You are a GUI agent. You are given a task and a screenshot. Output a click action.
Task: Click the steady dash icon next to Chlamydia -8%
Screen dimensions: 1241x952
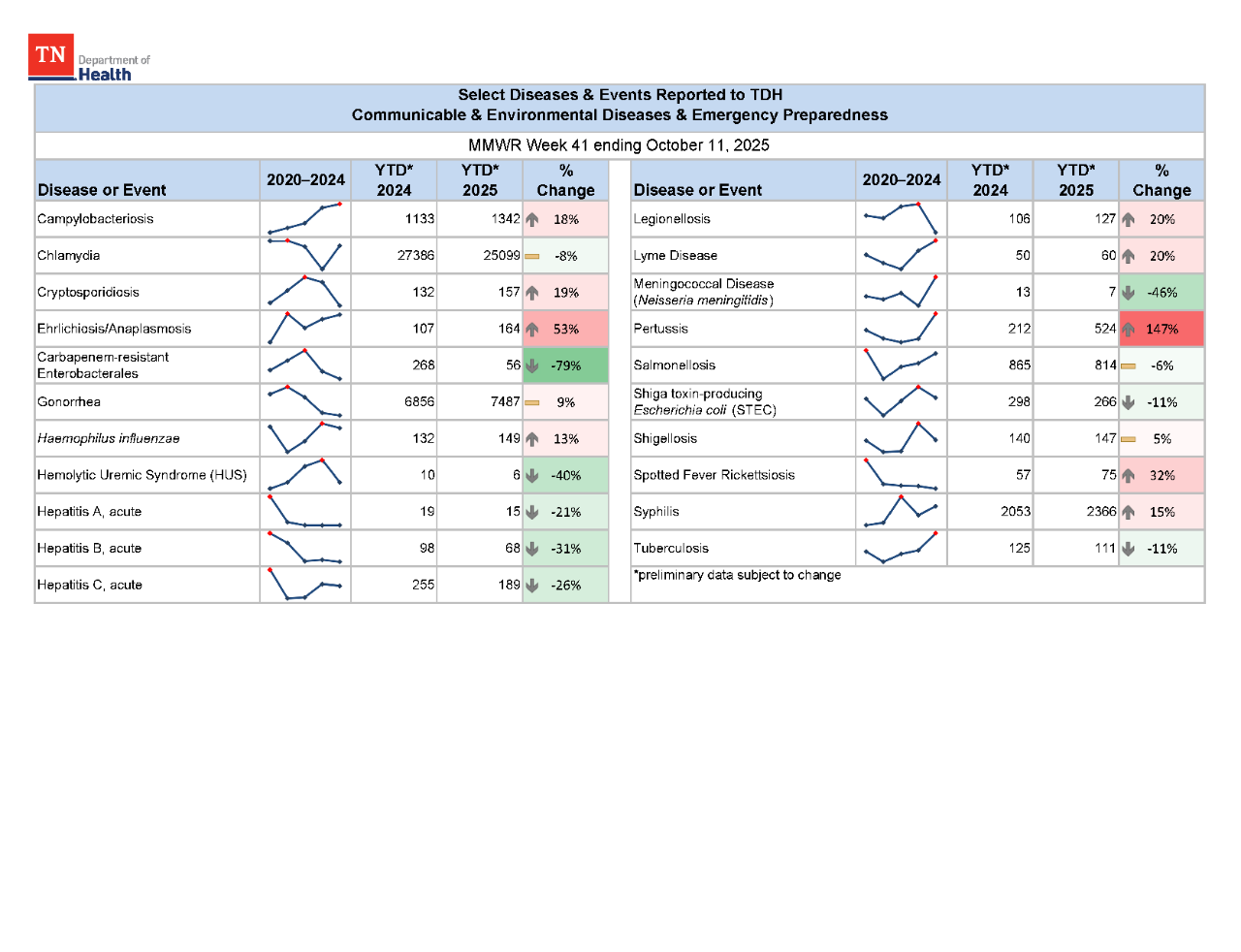(x=532, y=256)
